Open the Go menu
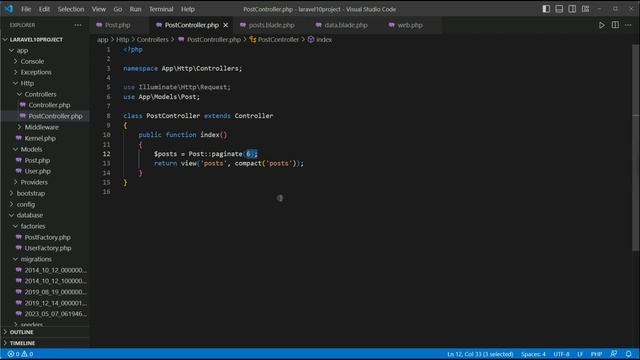 click(118, 9)
